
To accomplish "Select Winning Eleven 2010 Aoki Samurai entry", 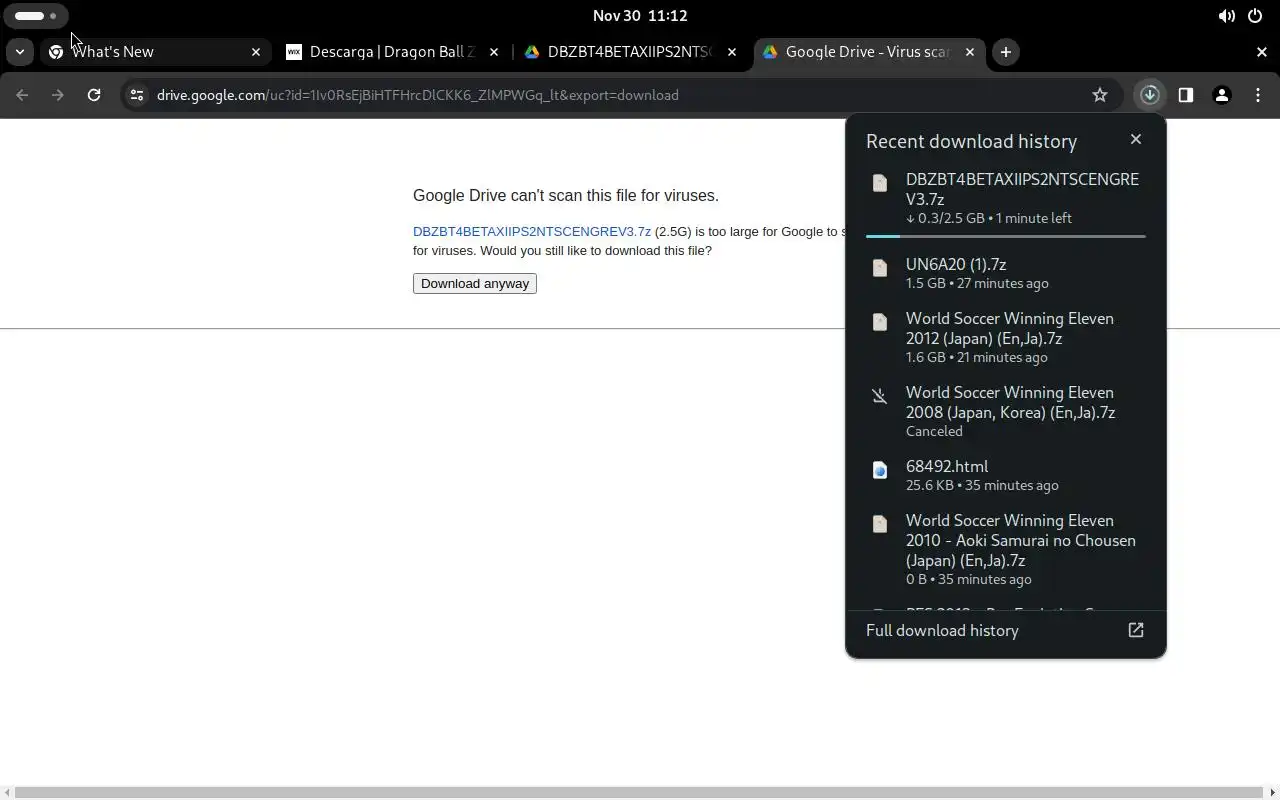I will point(1006,549).
